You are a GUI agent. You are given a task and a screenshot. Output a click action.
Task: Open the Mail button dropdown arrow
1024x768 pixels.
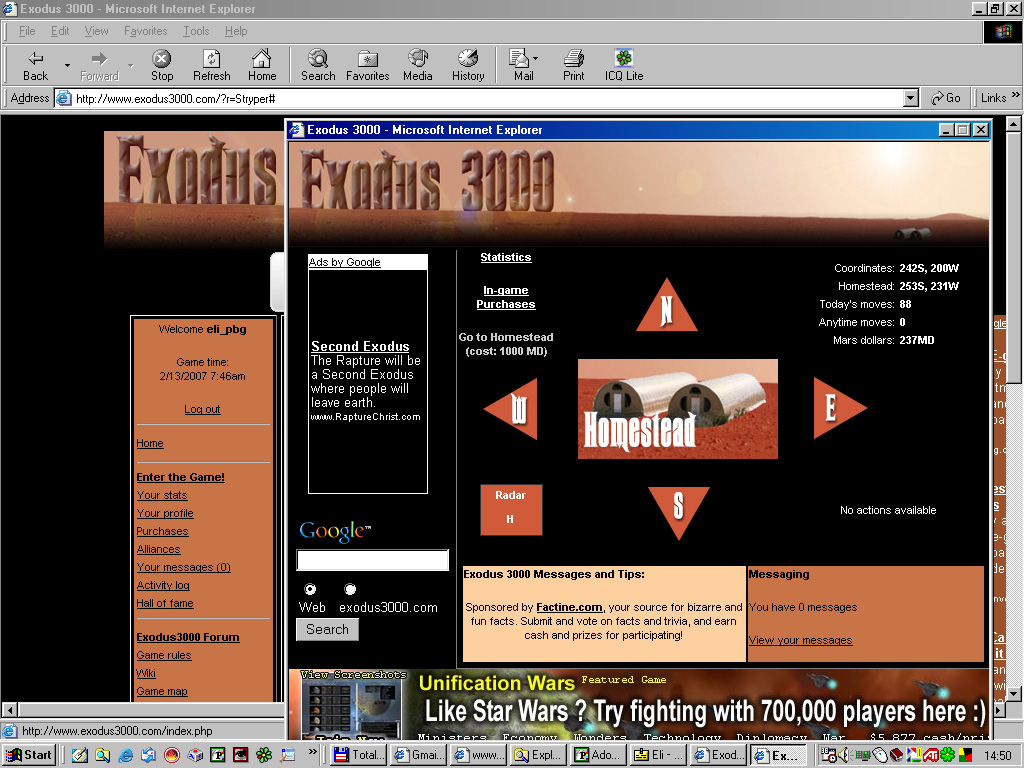[x=536, y=59]
